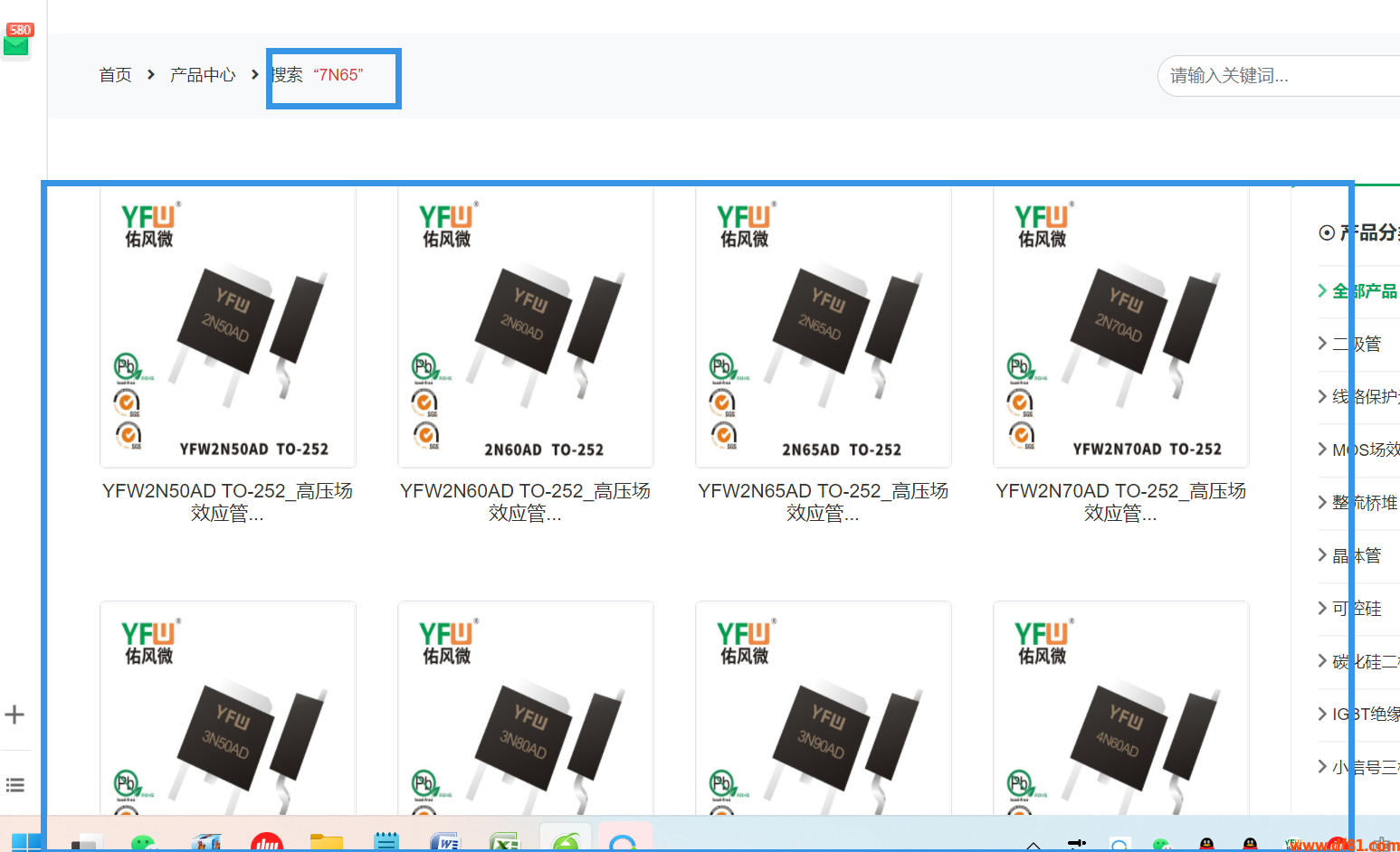
Task: Select 全部产品 in category list
Action: pos(1364,291)
